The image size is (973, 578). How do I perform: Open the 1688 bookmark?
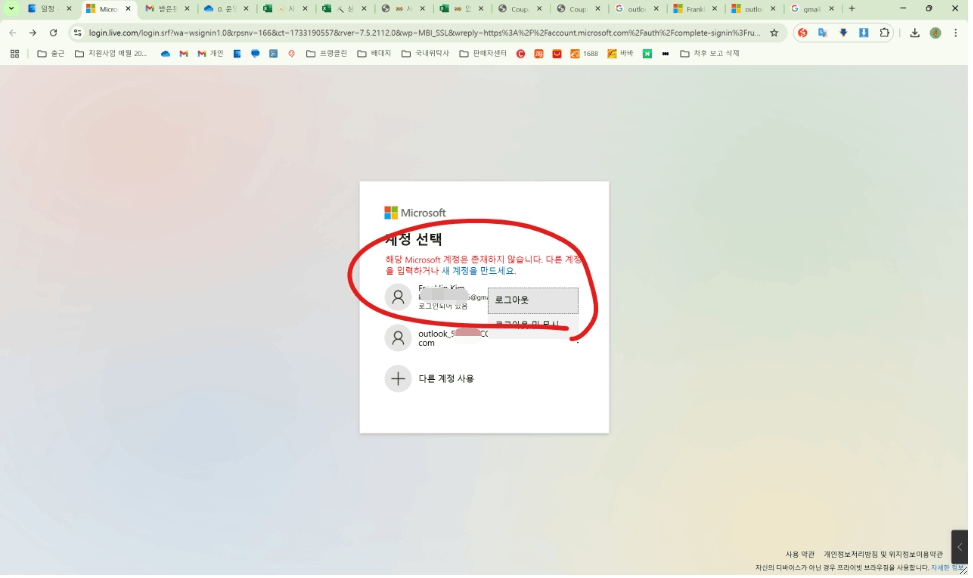[x=586, y=54]
